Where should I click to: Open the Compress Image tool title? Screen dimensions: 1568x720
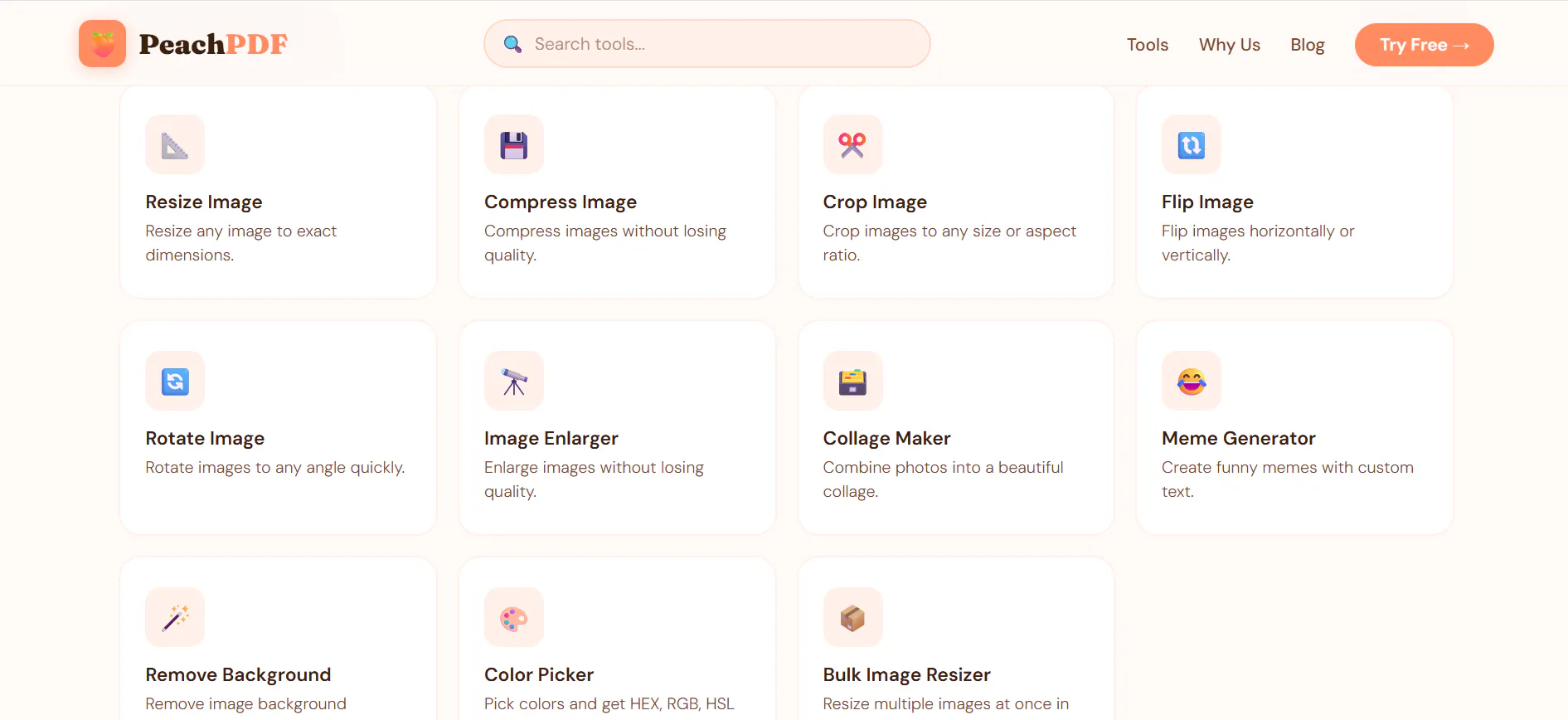pos(561,202)
